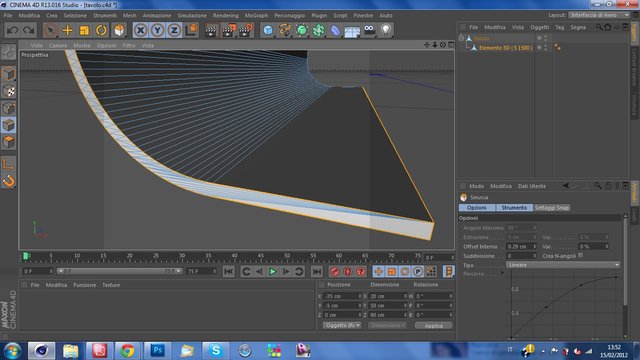Toggle the Z axis lock

(x=174, y=30)
